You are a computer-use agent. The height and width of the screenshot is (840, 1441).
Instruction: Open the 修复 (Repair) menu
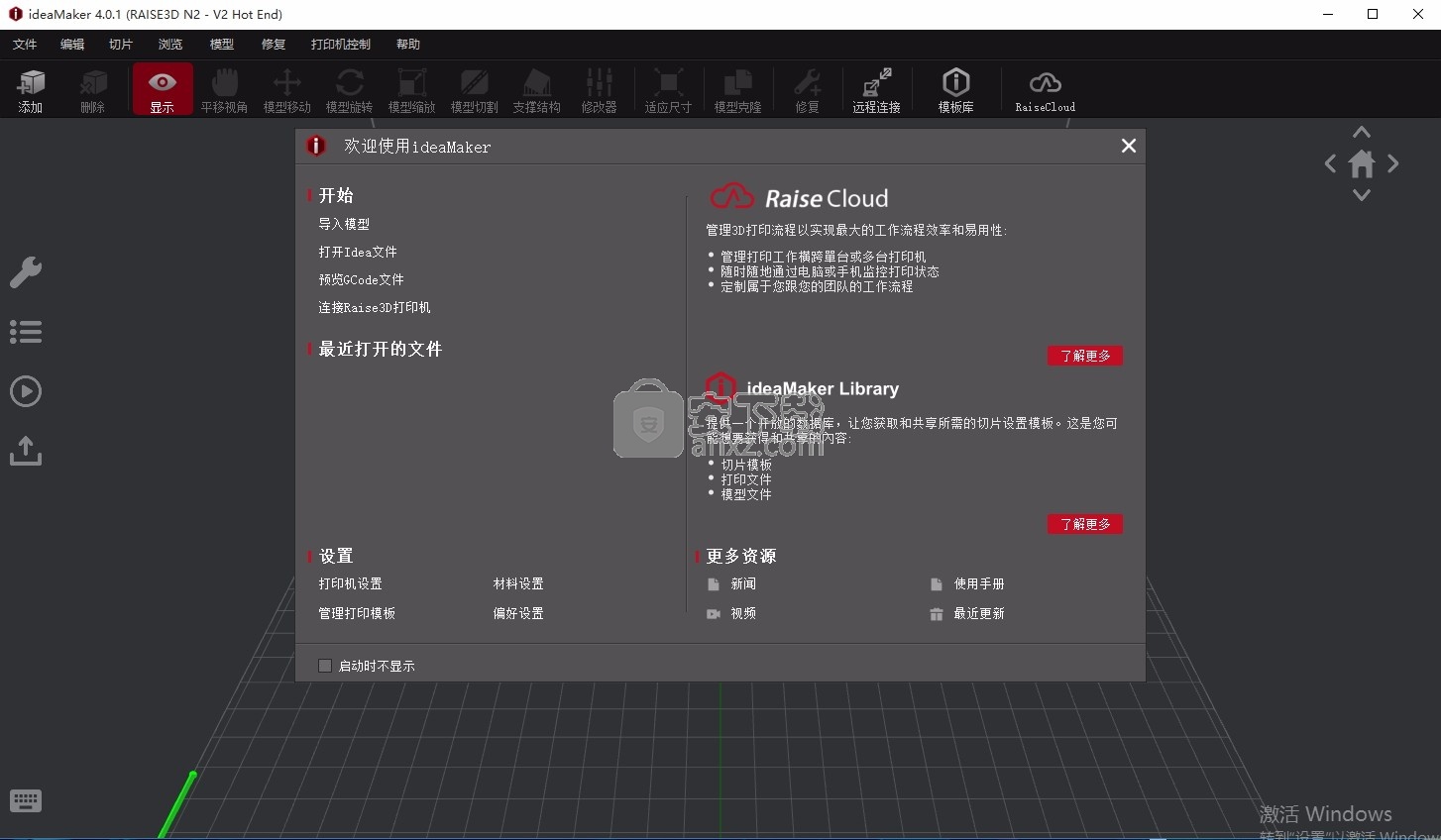point(274,45)
